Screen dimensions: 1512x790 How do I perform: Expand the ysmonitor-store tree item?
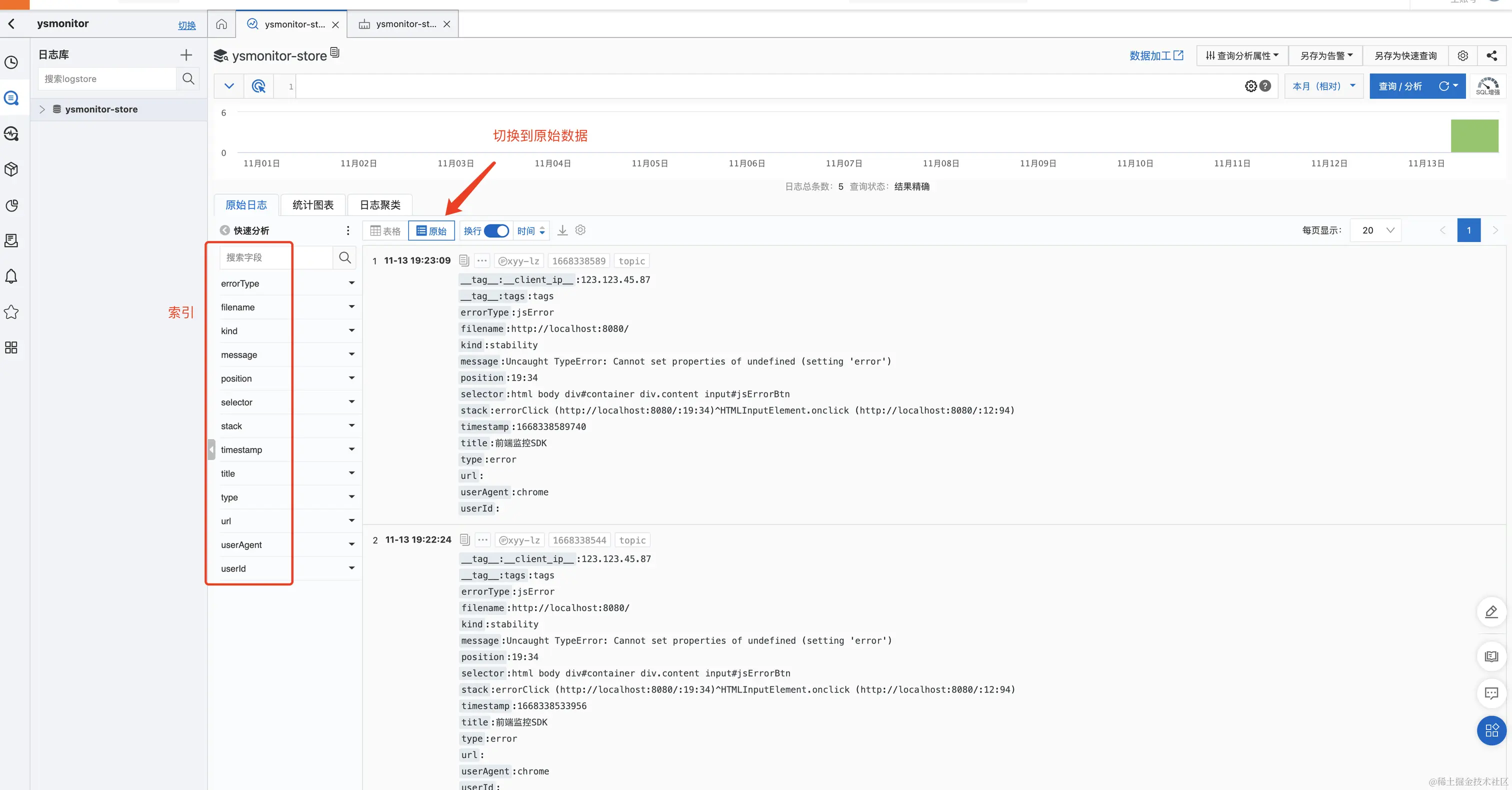pyautogui.click(x=42, y=109)
